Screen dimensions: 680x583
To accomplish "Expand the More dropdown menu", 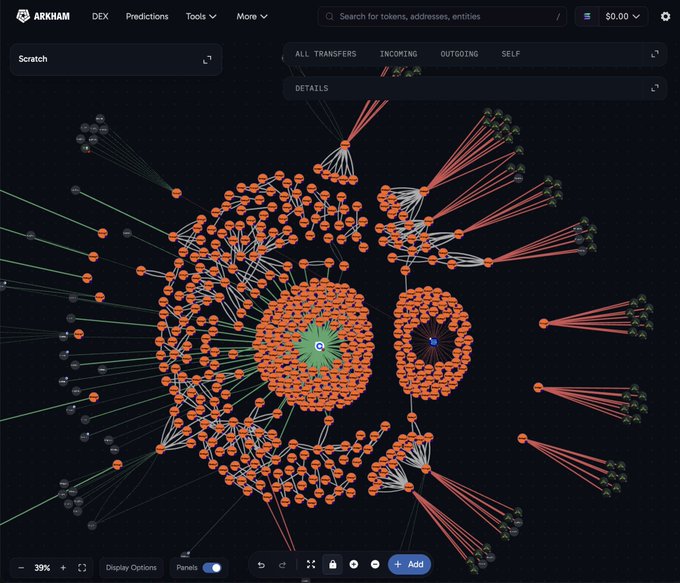I will point(252,16).
